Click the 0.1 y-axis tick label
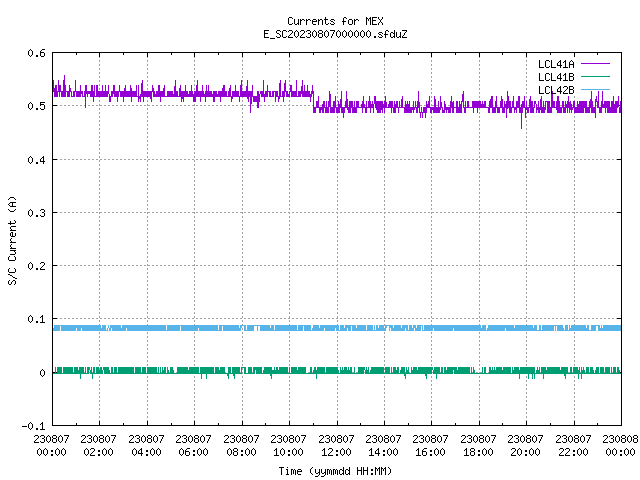 pyautogui.click(x=36, y=319)
